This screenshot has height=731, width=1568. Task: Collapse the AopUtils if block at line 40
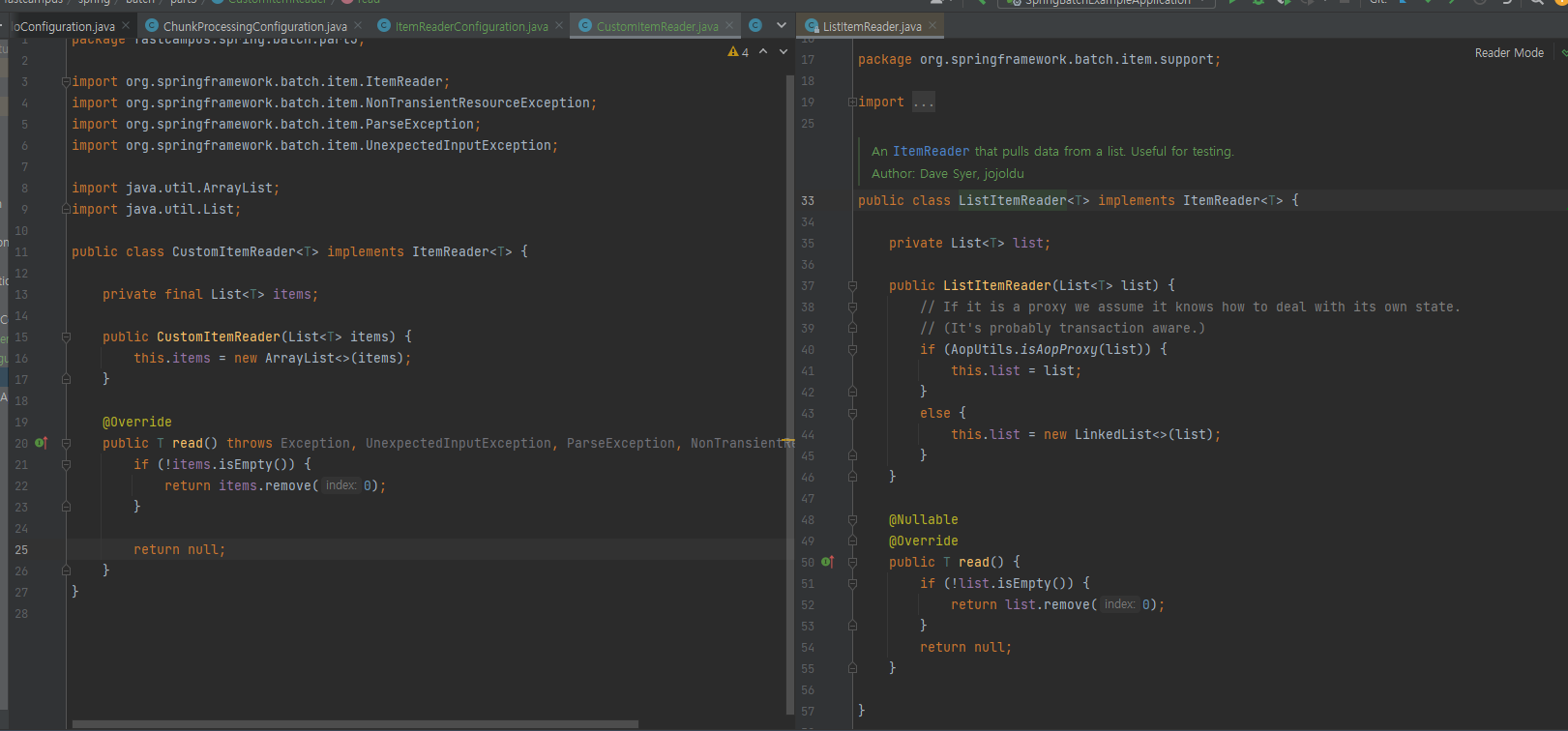(852, 349)
